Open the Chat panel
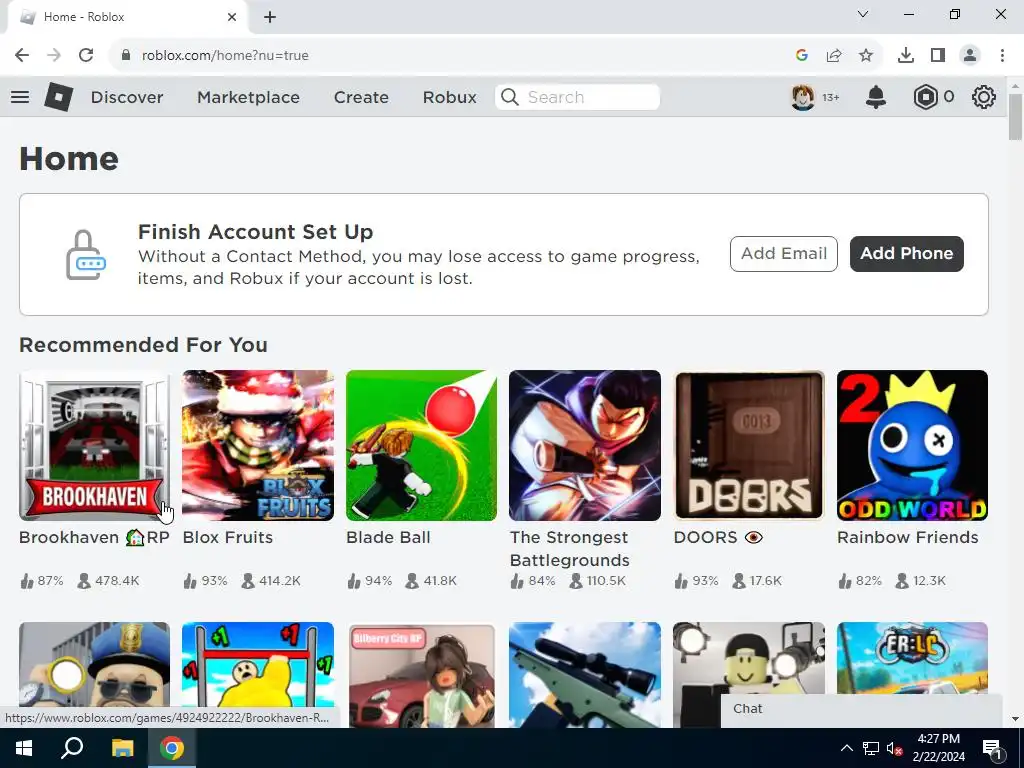The height and width of the screenshot is (768, 1024). pyautogui.click(x=861, y=709)
